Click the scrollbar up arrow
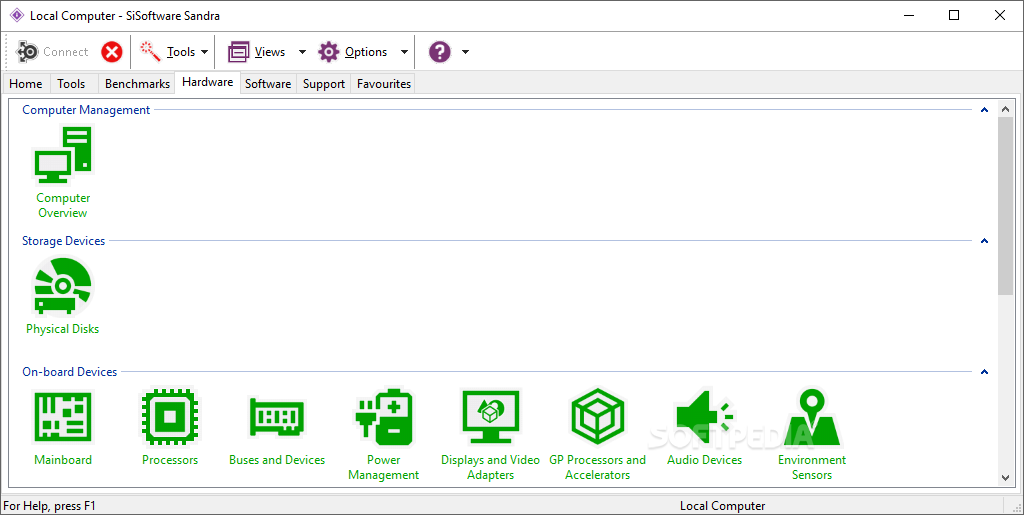This screenshot has width=1024, height=515. pyautogui.click(x=1006, y=110)
